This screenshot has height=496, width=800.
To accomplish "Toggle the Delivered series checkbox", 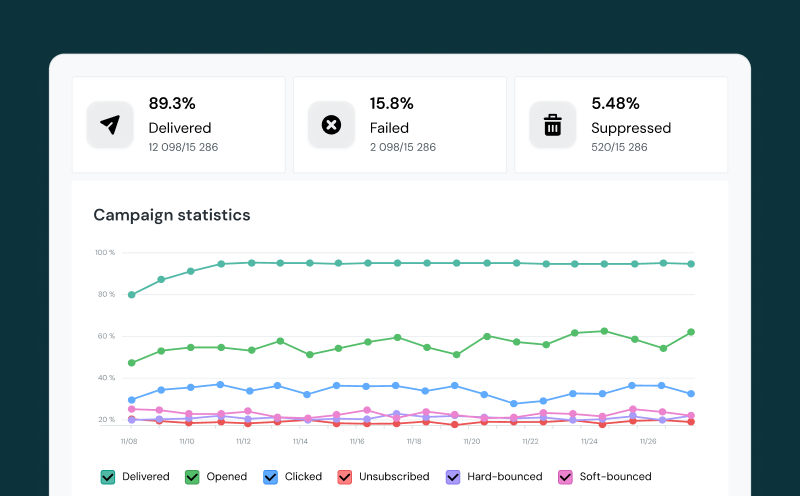I will click(108, 477).
